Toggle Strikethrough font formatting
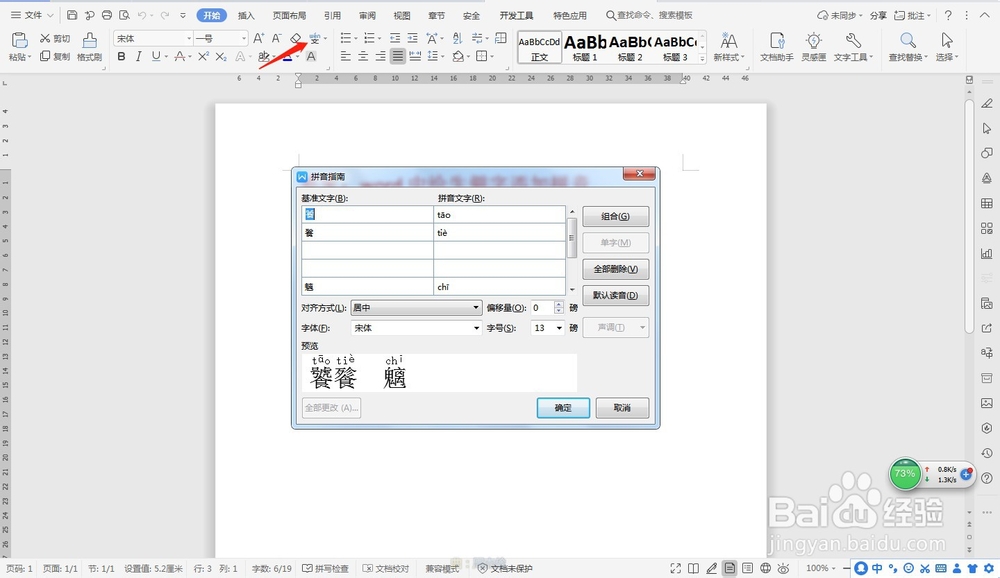 pos(180,56)
